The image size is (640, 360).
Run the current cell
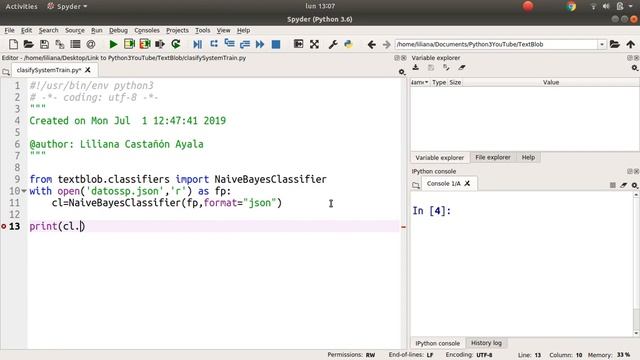(129, 44)
